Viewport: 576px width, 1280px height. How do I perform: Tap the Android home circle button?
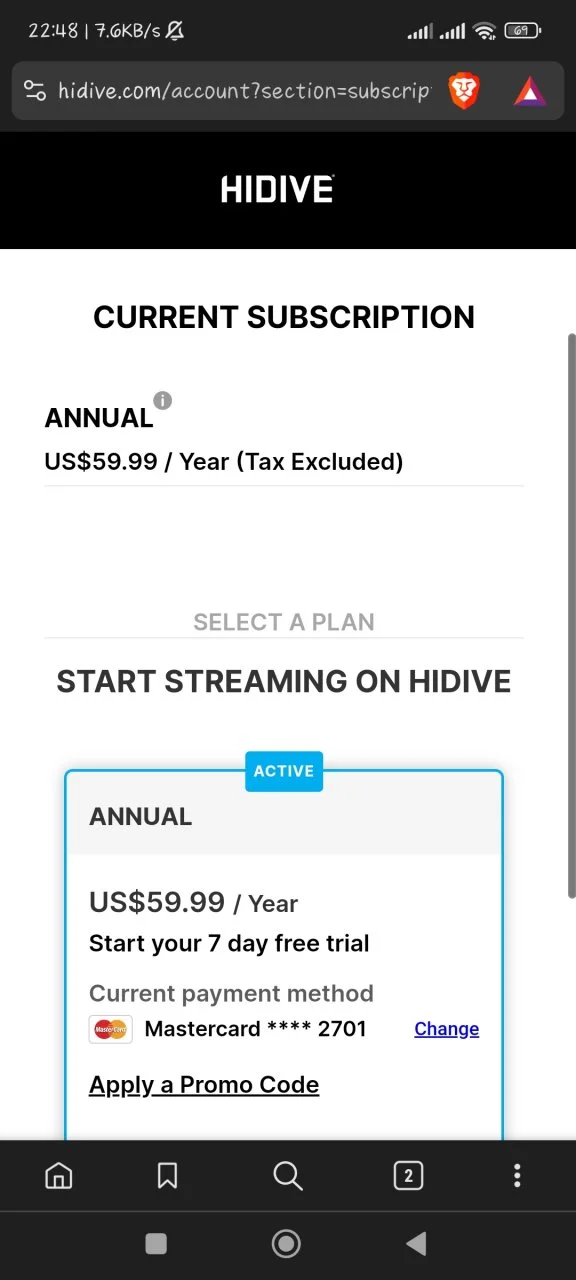pos(287,1243)
